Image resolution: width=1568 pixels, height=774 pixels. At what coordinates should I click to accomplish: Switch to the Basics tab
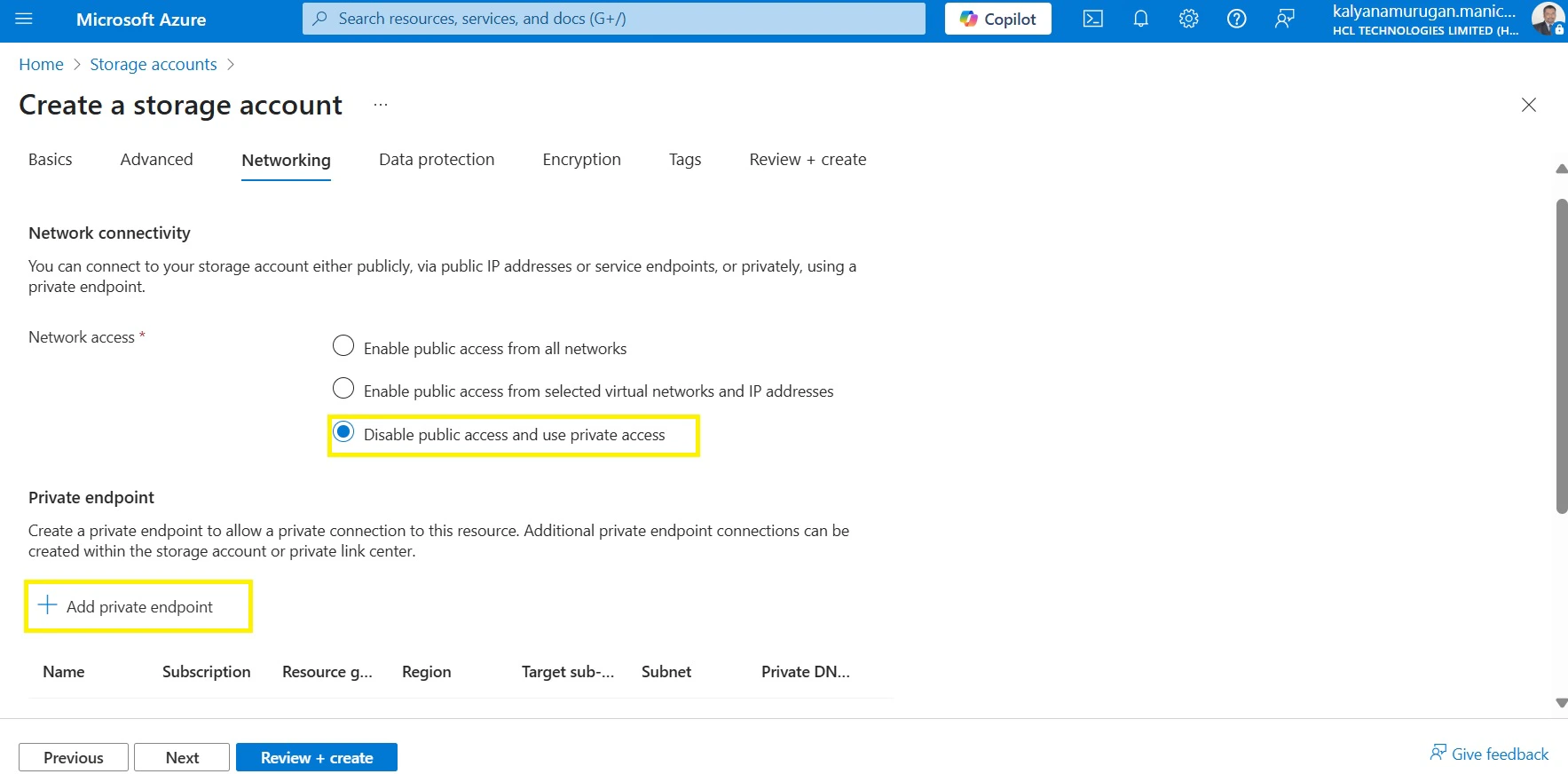point(51,160)
